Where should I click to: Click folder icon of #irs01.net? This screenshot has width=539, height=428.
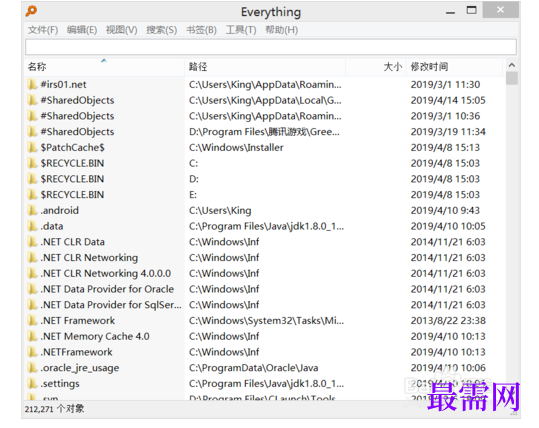[32, 84]
